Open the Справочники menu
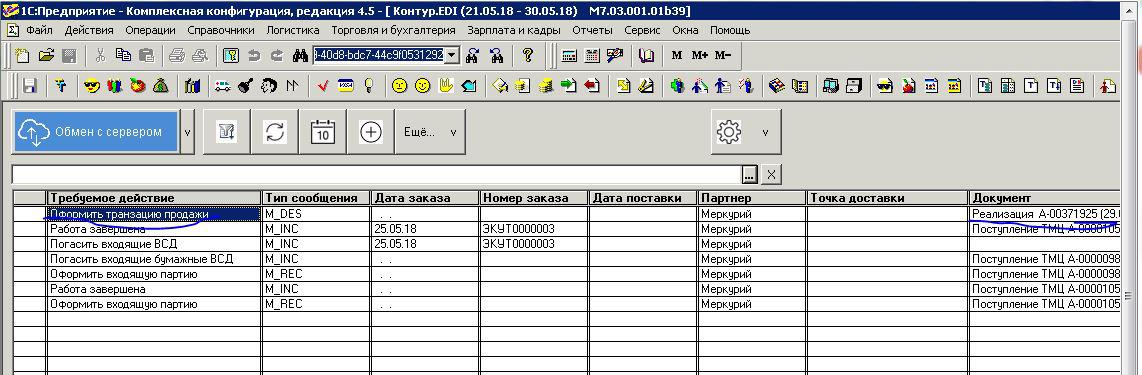This screenshot has width=1142, height=375. click(221, 31)
